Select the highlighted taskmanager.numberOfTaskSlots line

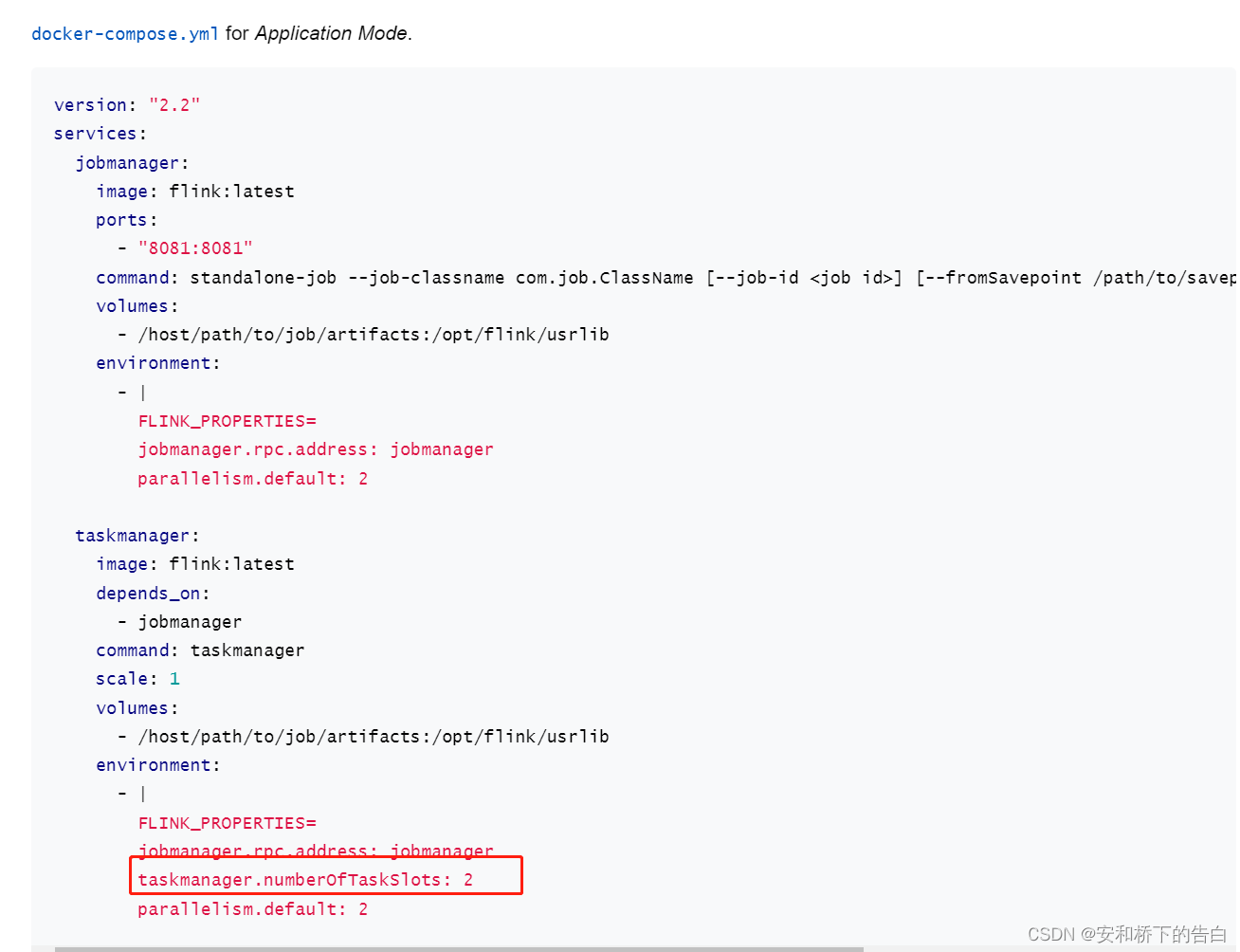pos(303,879)
